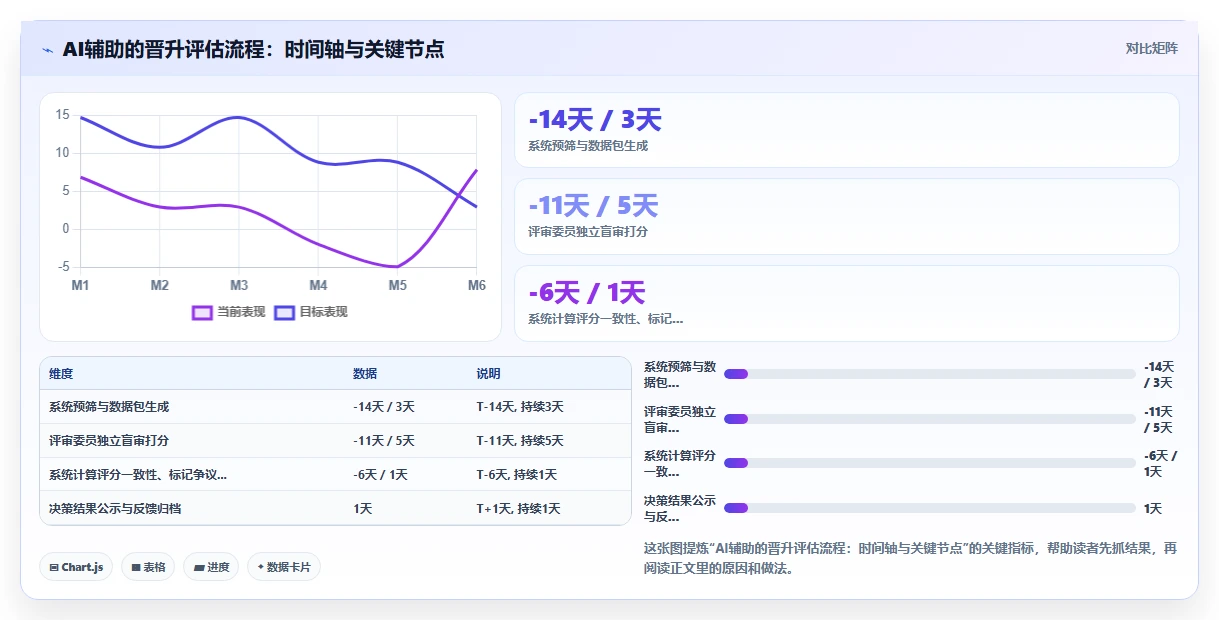Viewport: 1219px width, 620px height.
Task: Click progress bar for 决策结果公示与反…
Action: (930, 508)
